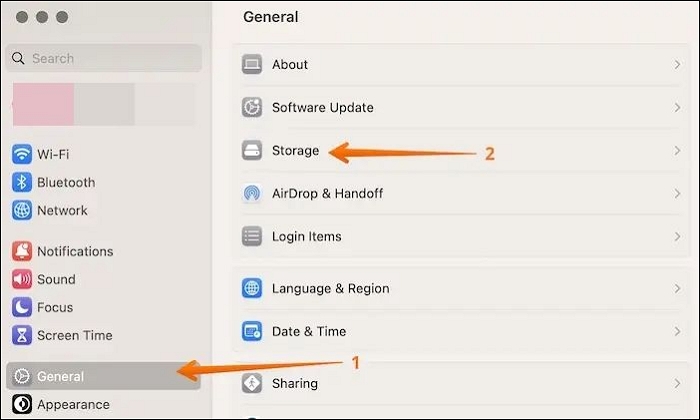Open the Date & Time row chevron

point(677,331)
